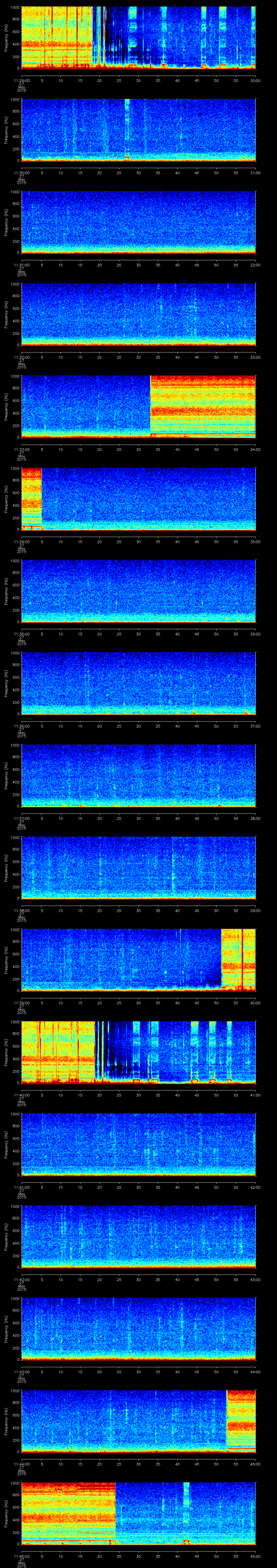The width and height of the screenshot is (277, 1568).
Task: Click the '11:32:00' time axis label
Action: click(21, 357)
